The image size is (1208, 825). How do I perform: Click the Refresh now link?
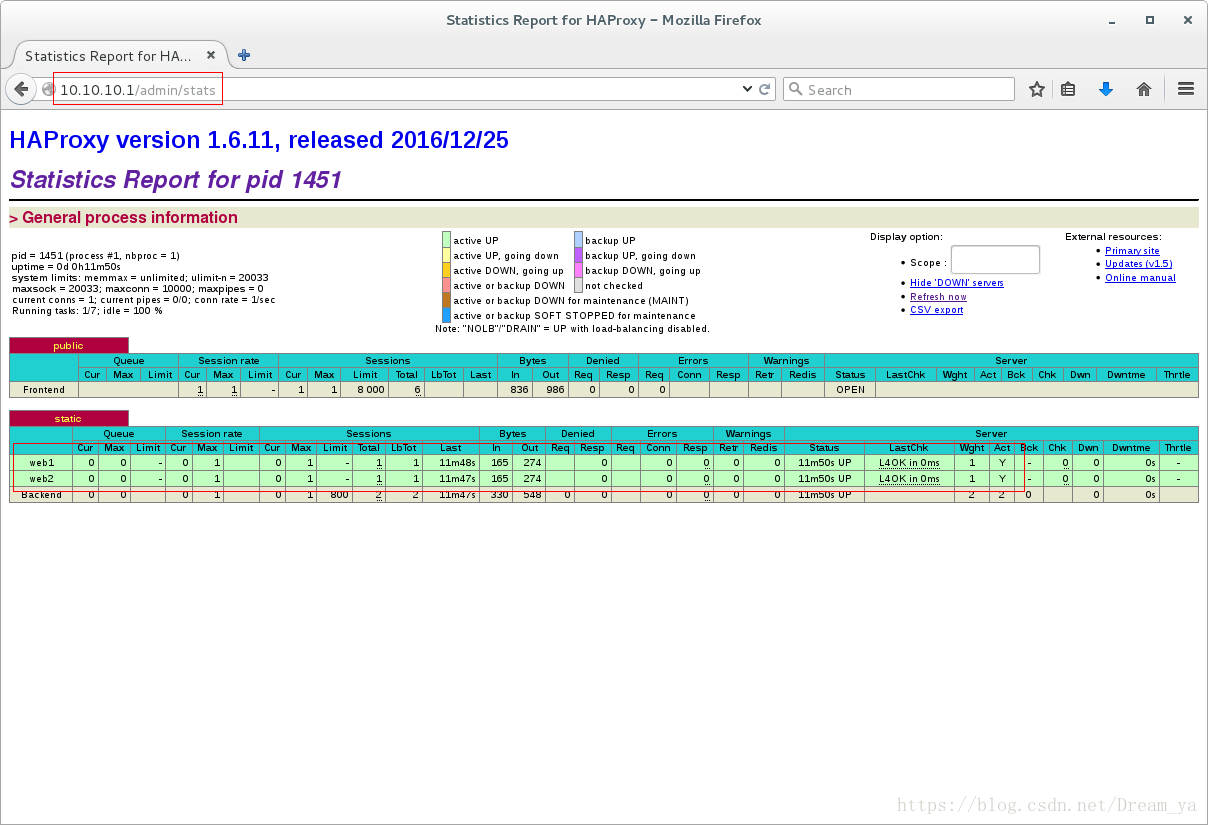click(x=938, y=296)
